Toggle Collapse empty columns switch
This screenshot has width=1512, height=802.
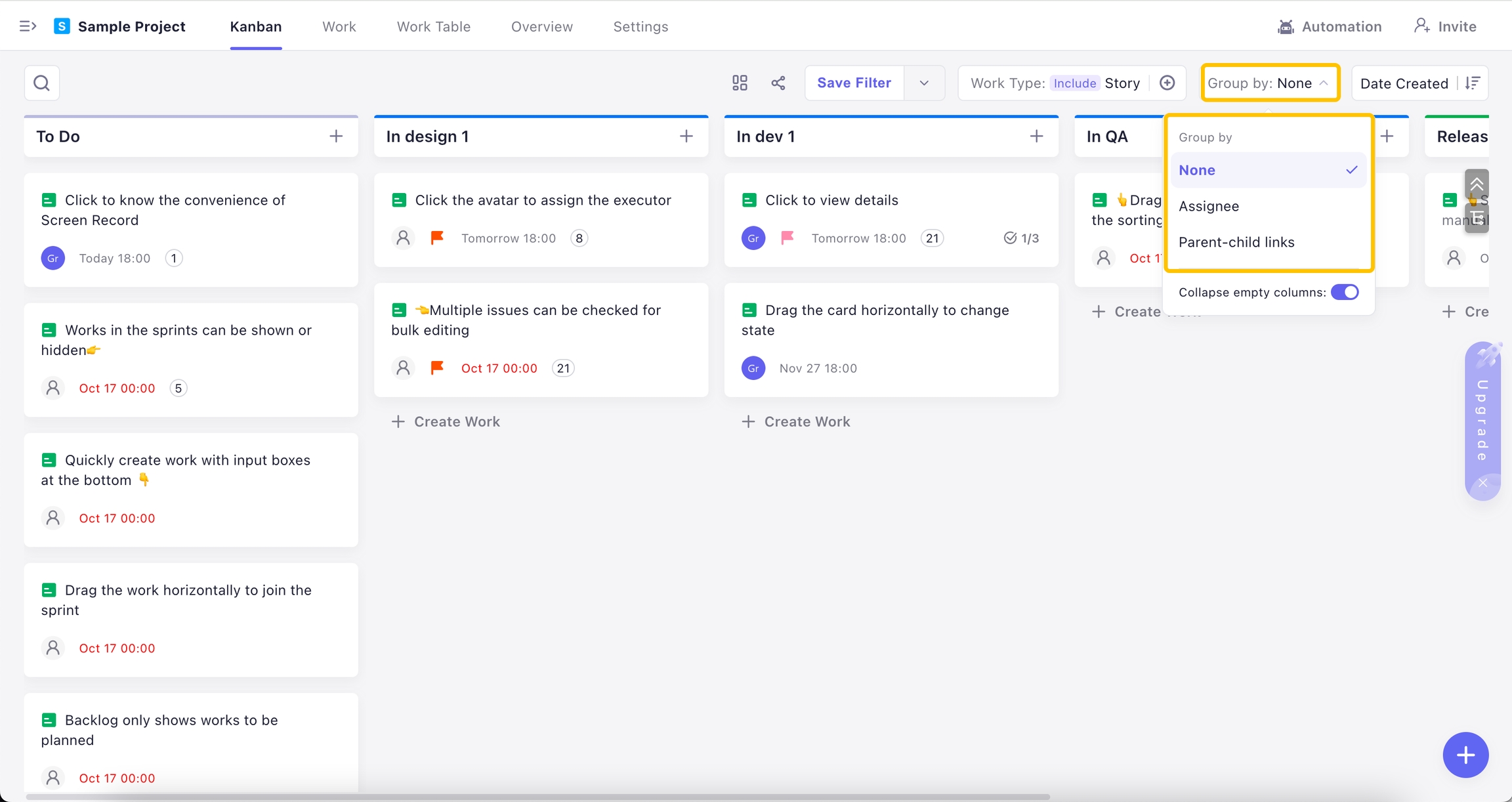[x=1344, y=292]
